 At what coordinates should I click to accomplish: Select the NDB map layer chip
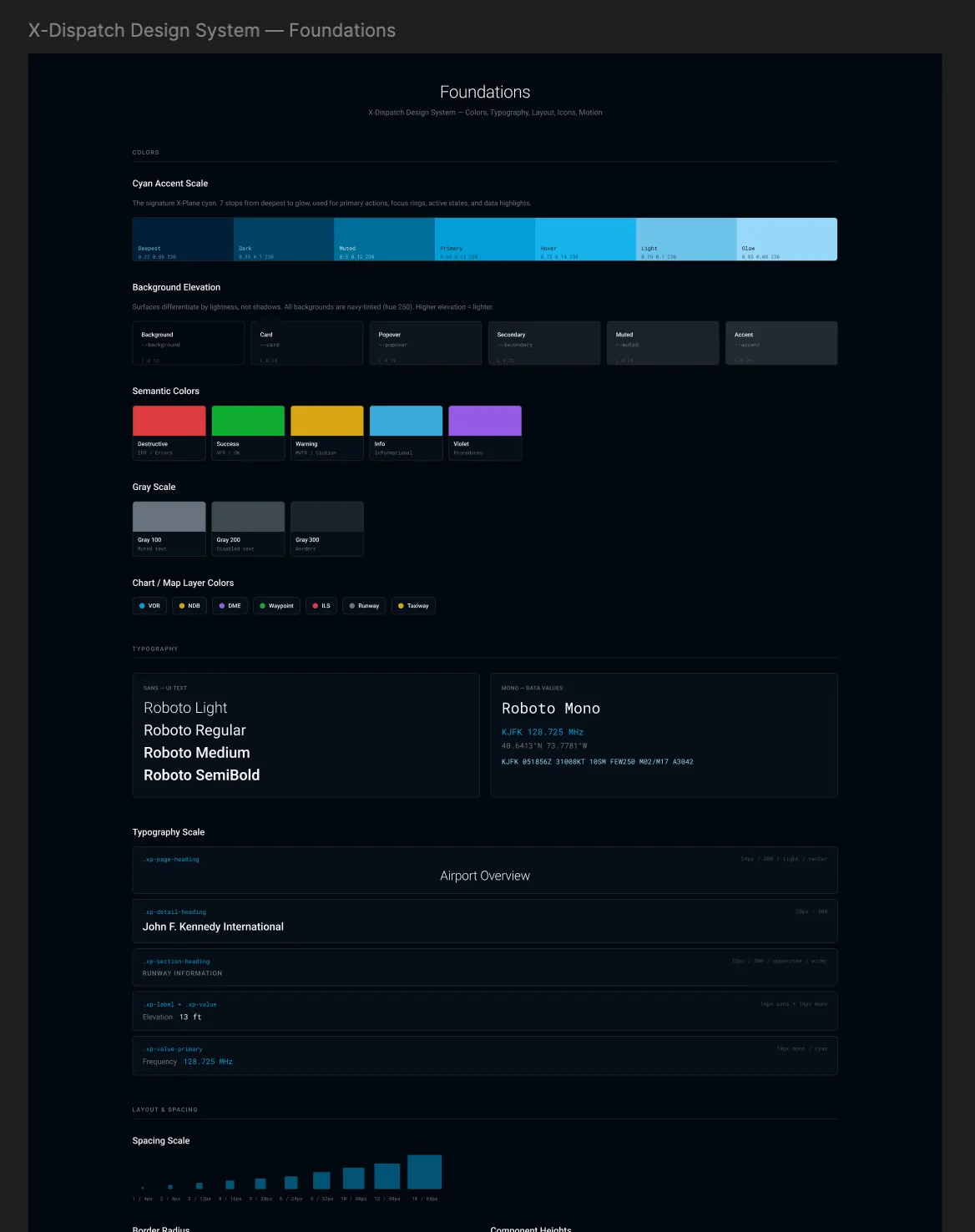[189, 606]
